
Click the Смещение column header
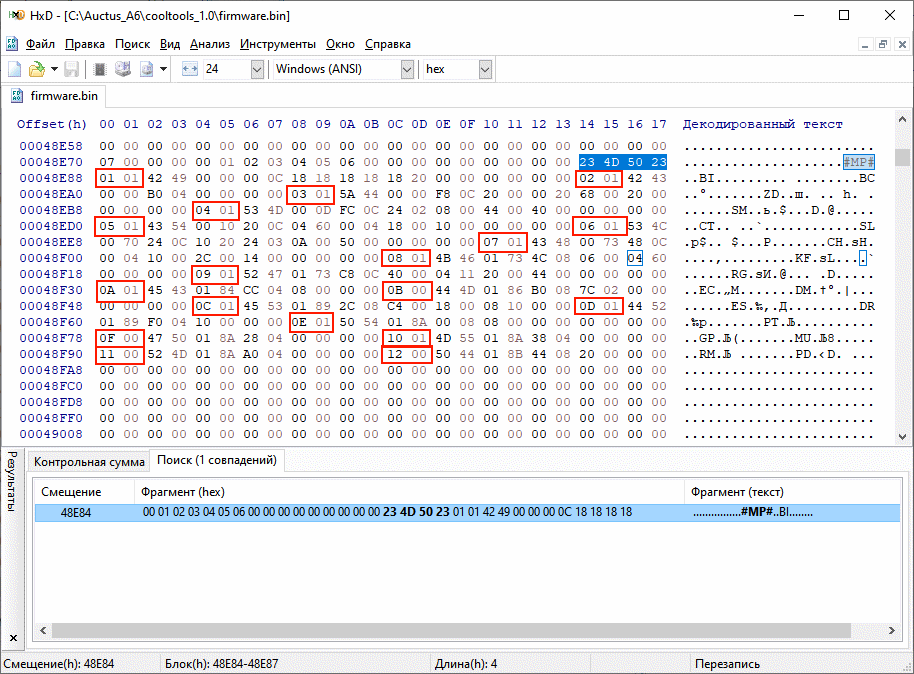click(85, 492)
